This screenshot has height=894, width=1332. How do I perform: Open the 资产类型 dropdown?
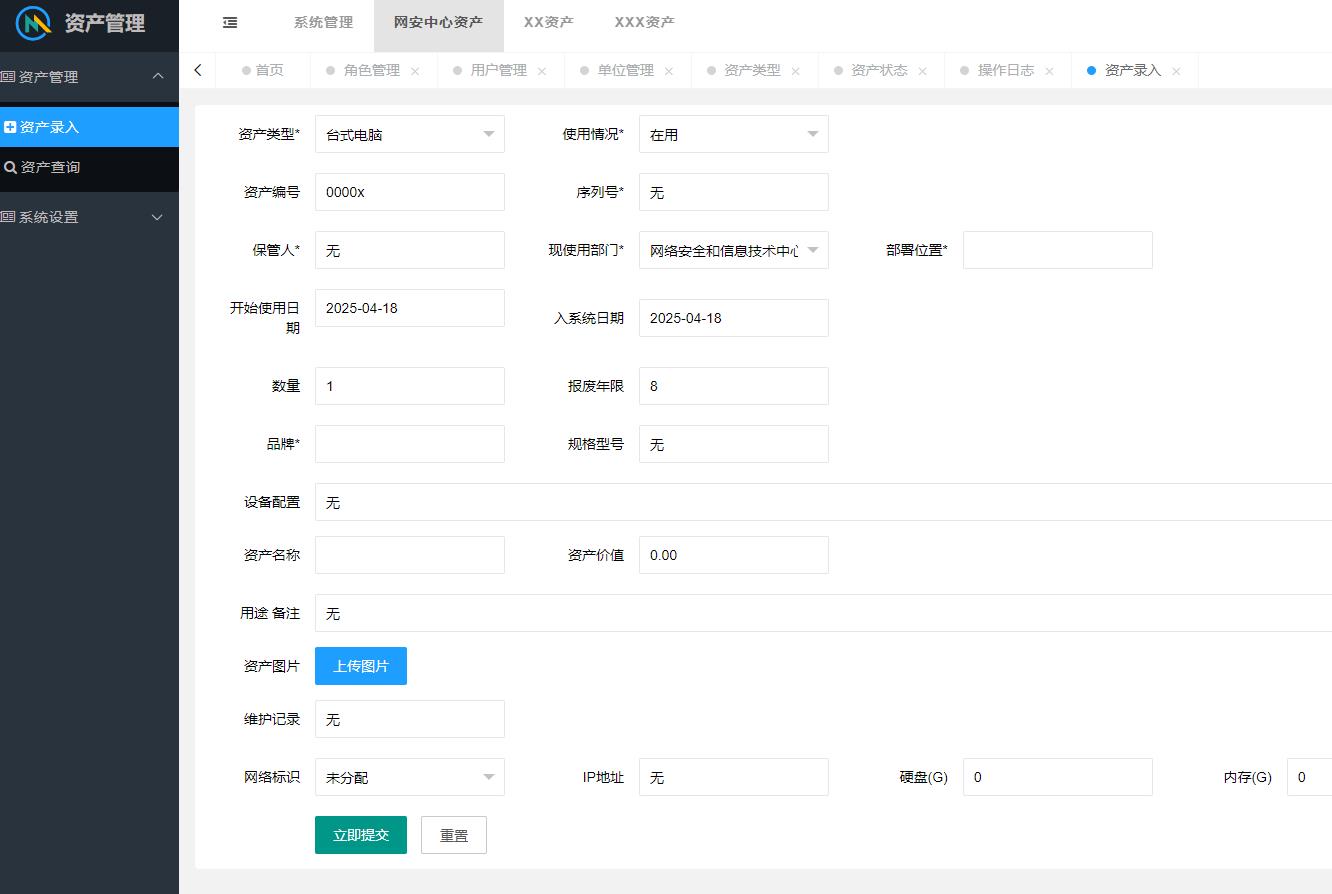(410, 134)
